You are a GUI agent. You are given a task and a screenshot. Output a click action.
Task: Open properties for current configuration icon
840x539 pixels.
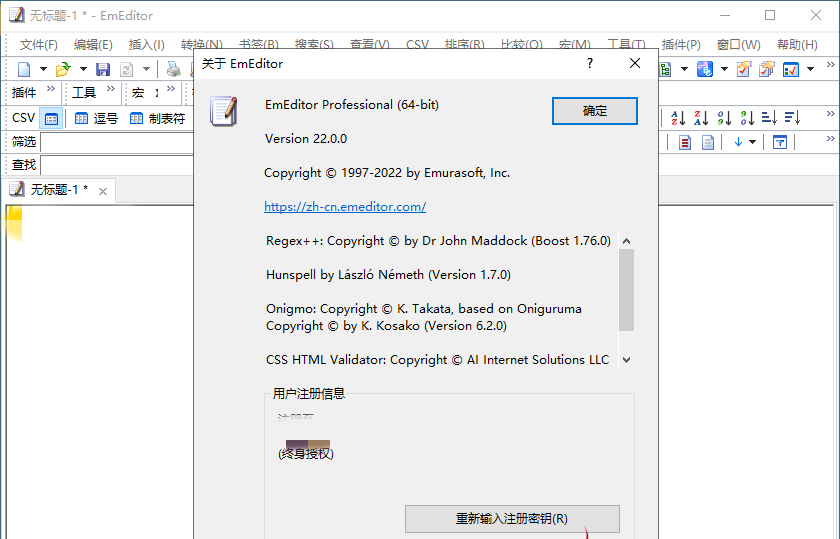click(x=744, y=69)
